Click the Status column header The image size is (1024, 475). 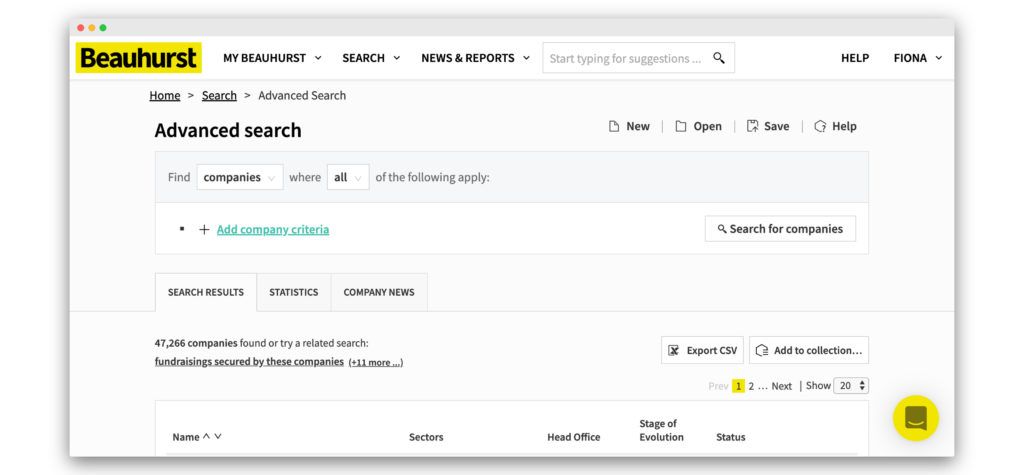[x=730, y=437]
